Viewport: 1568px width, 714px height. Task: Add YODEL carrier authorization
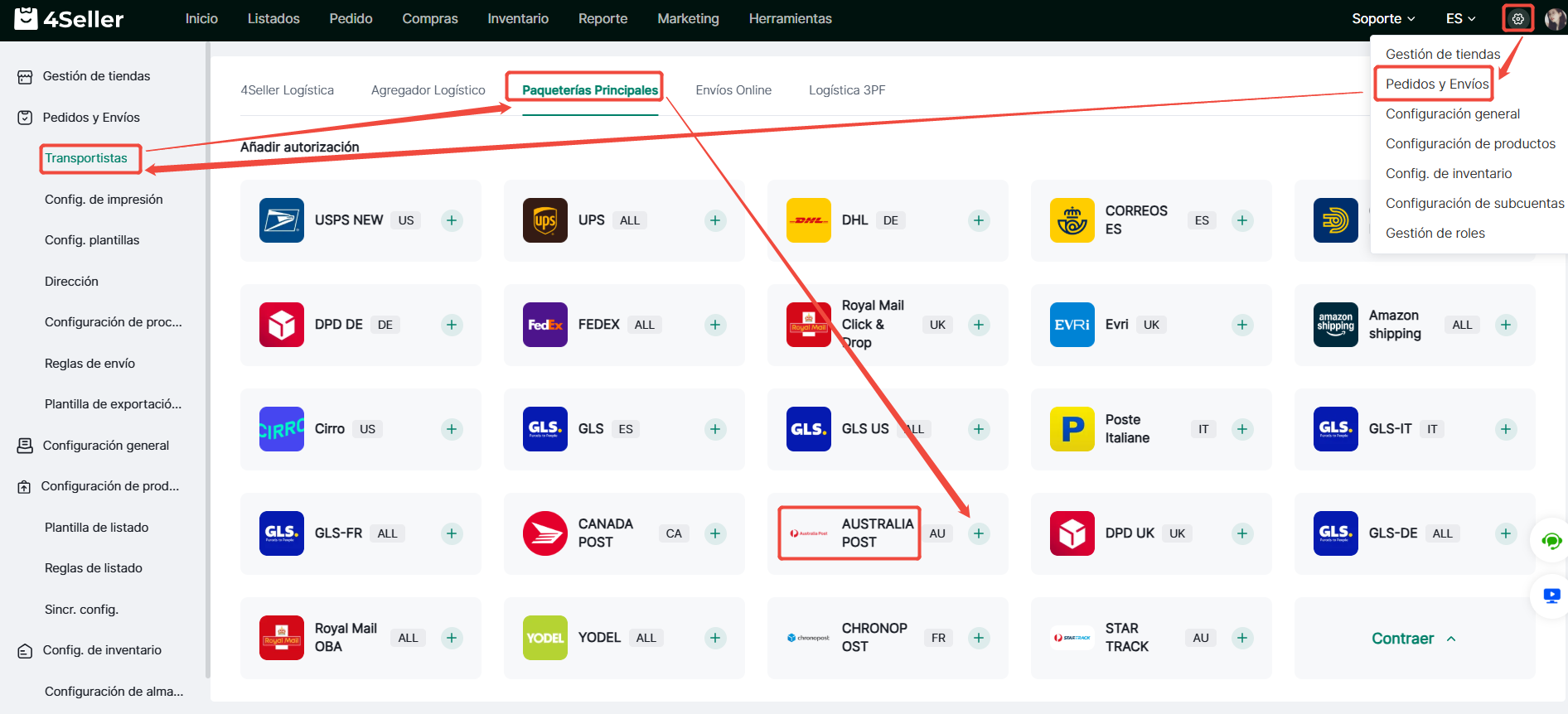pos(715,638)
